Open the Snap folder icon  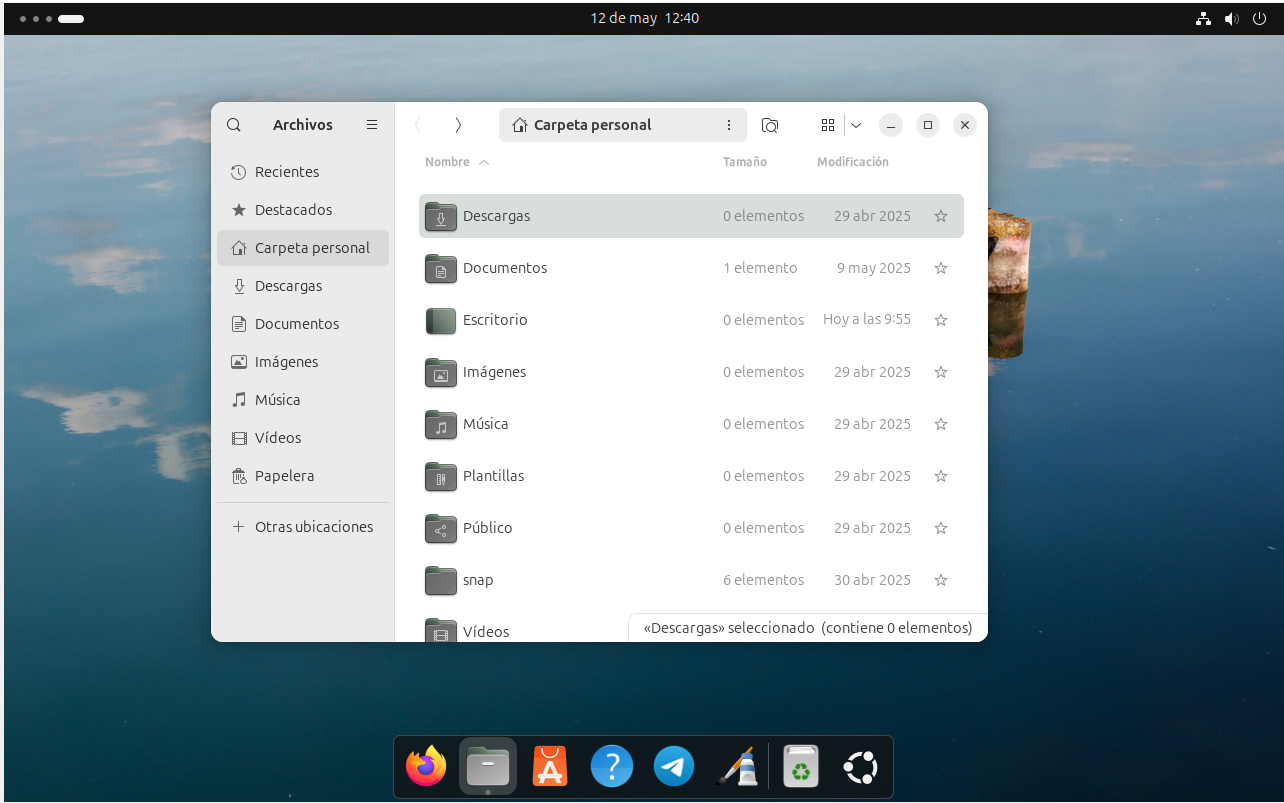(441, 580)
